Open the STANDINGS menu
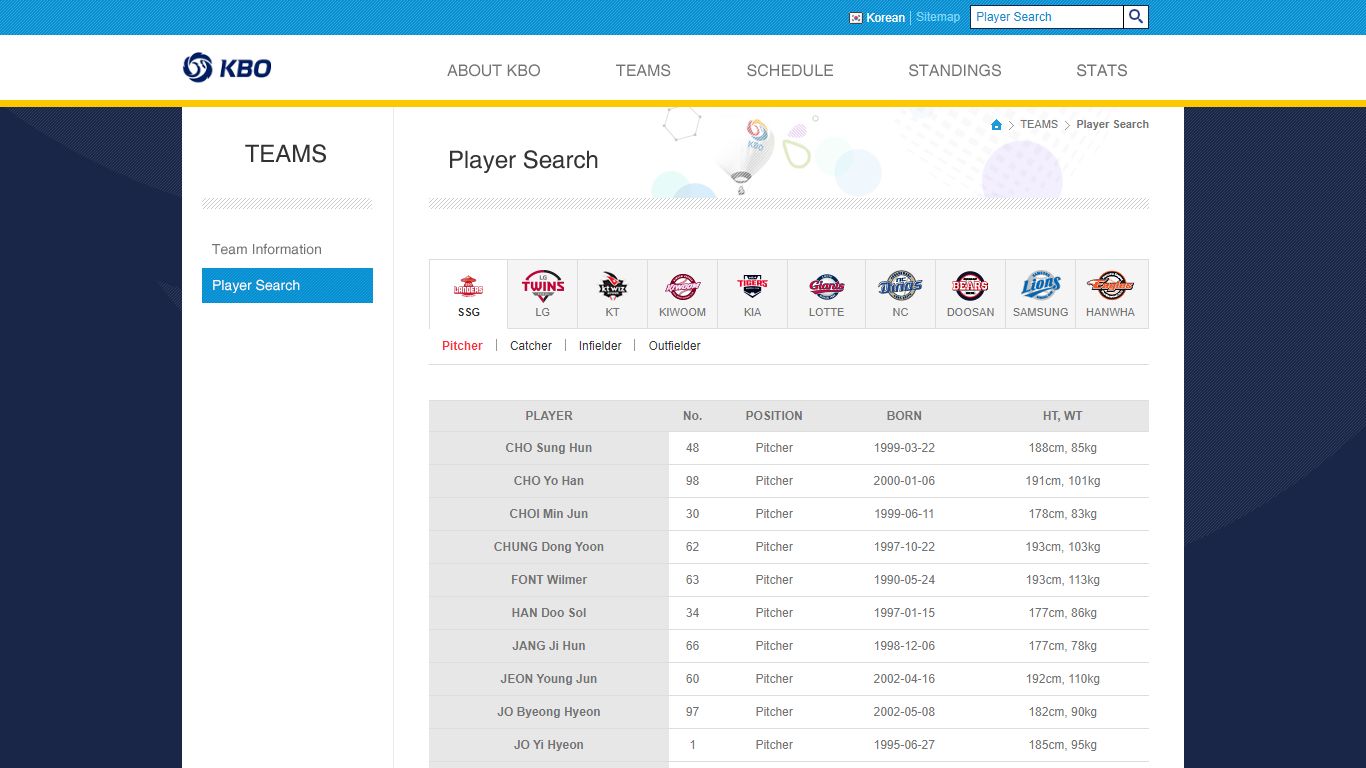The height and width of the screenshot is (768, 1366). 955,71
